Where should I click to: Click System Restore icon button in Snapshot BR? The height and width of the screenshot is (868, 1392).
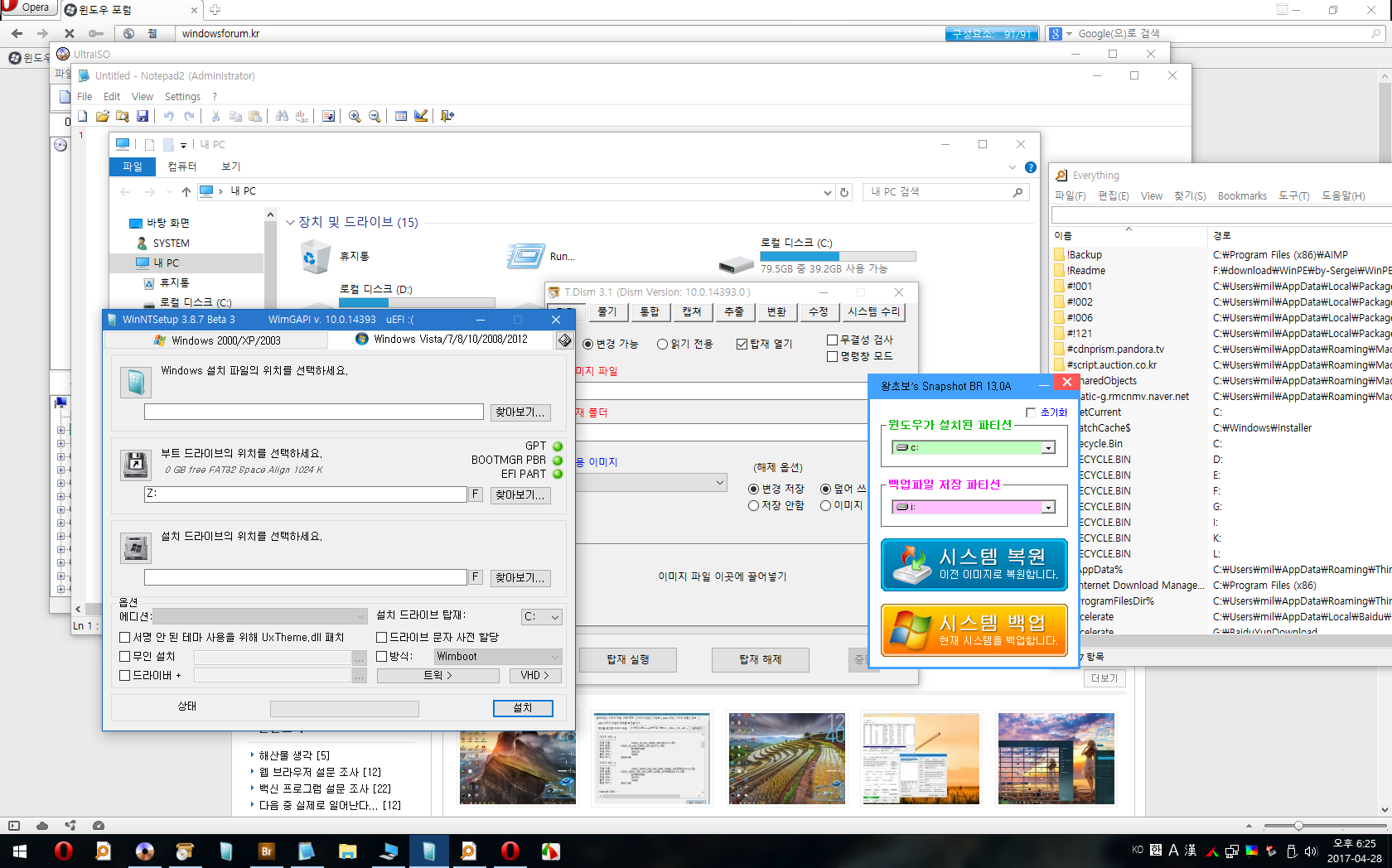pos(974,565)
